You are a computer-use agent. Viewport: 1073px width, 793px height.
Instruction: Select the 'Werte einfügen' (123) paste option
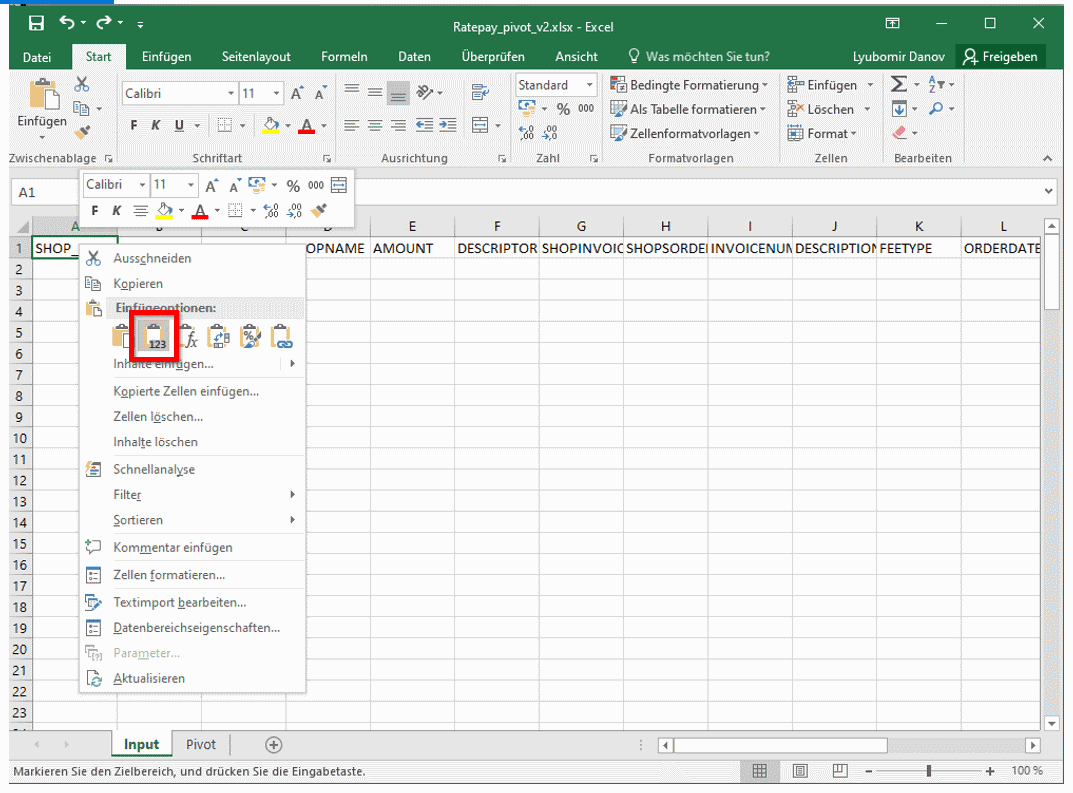tap(153, 336)
